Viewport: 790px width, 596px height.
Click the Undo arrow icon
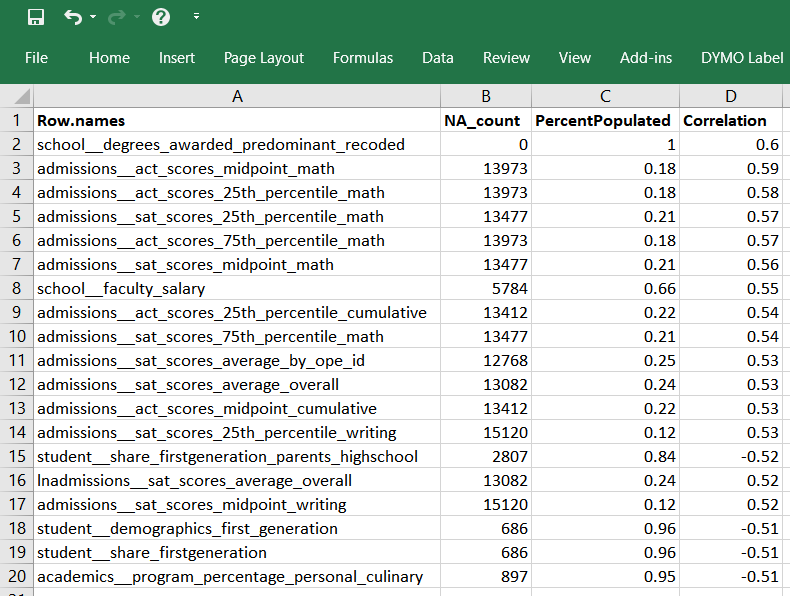coord(72,17)
